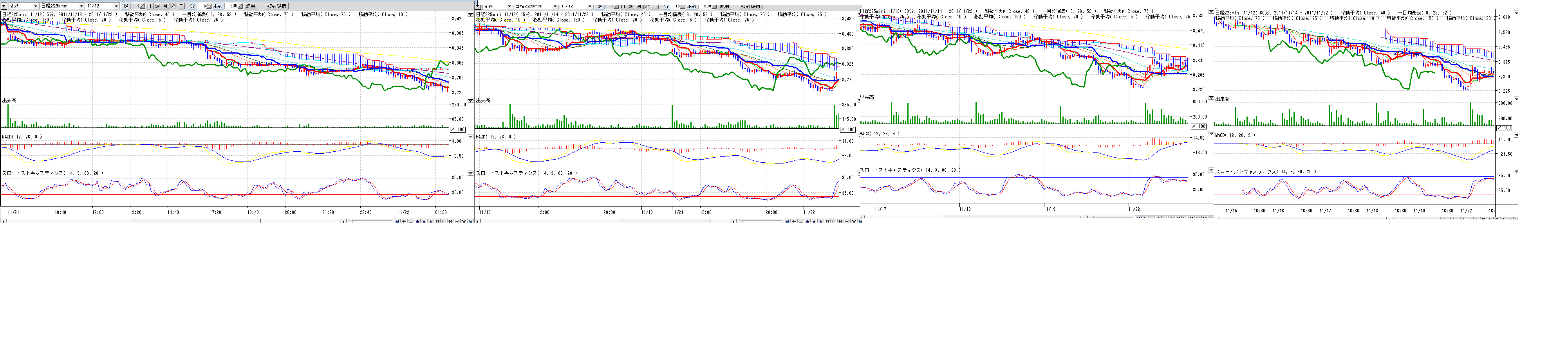Image resolution: width=1568 pixels, height=352 pixels.
Task: Click the 複数銘柄 button in first chart toolbar
Action: [x=277, y=6]
